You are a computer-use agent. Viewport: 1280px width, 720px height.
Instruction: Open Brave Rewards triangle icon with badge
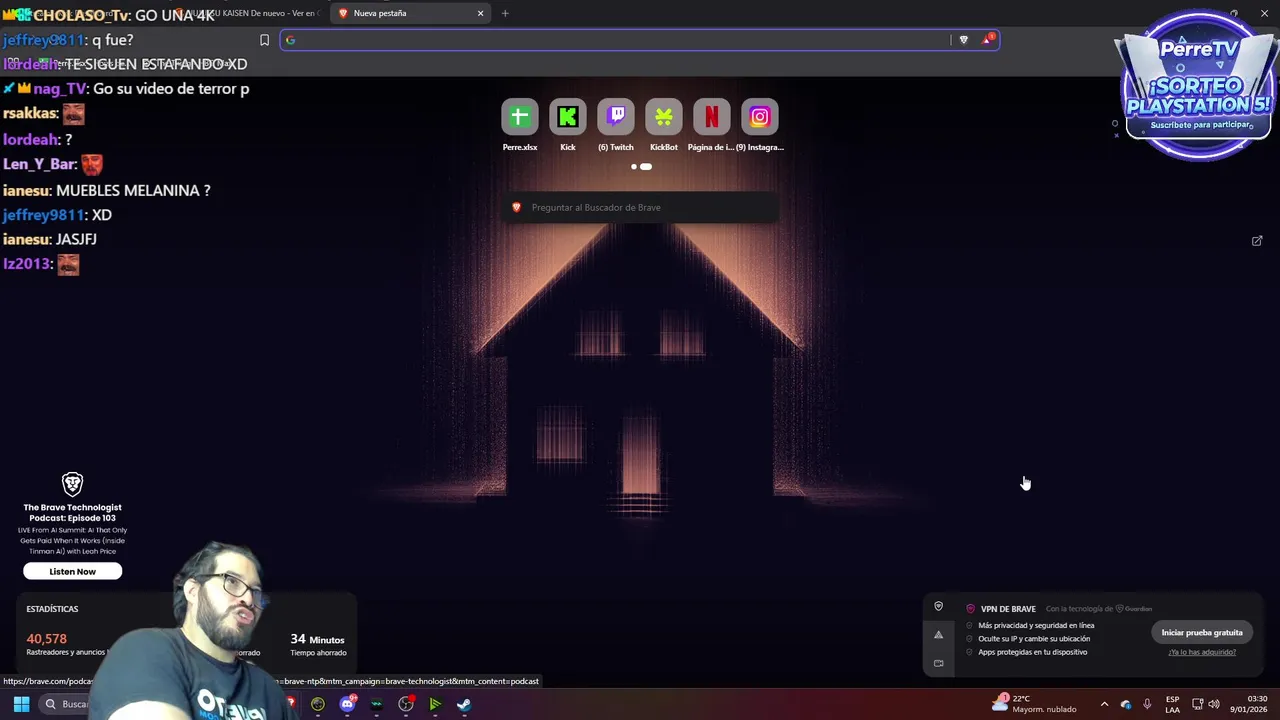tap(987, 40)
